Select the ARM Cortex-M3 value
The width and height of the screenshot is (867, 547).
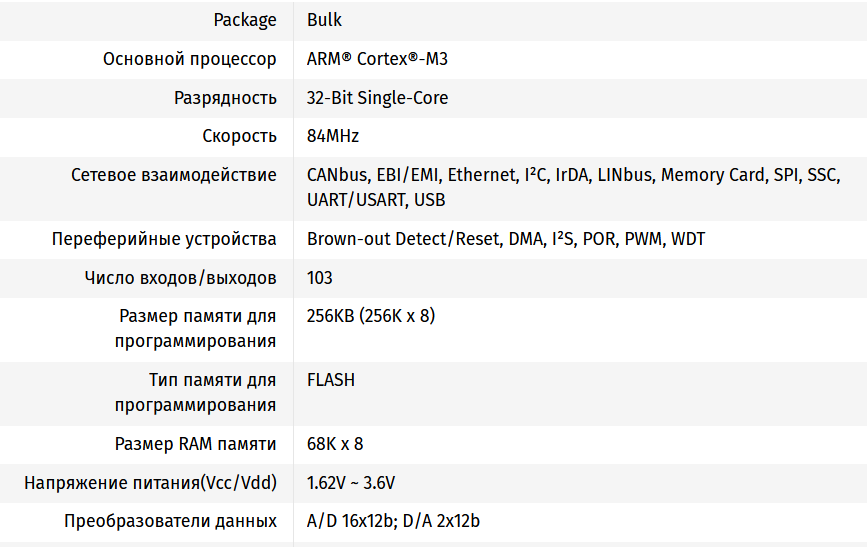coord(377,59)
